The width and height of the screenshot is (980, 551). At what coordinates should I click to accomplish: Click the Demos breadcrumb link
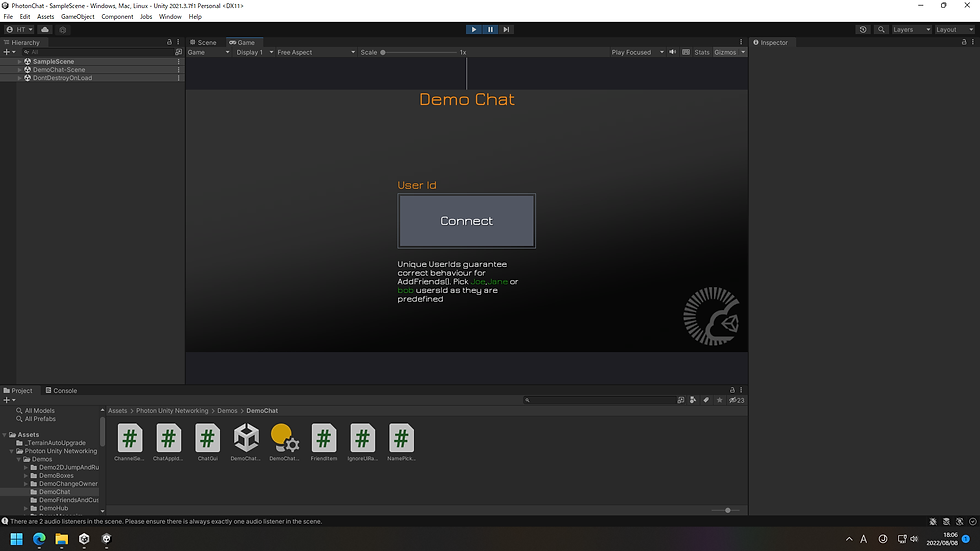[227, 410]
